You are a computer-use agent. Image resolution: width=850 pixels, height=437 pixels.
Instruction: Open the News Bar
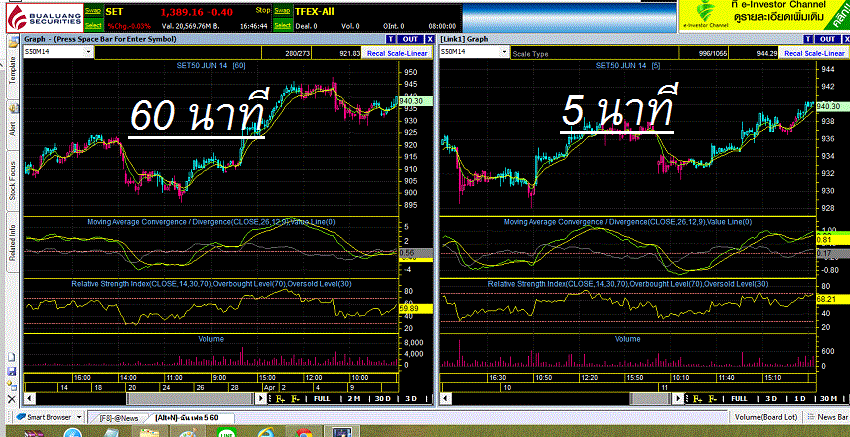[x=827, y=417]
